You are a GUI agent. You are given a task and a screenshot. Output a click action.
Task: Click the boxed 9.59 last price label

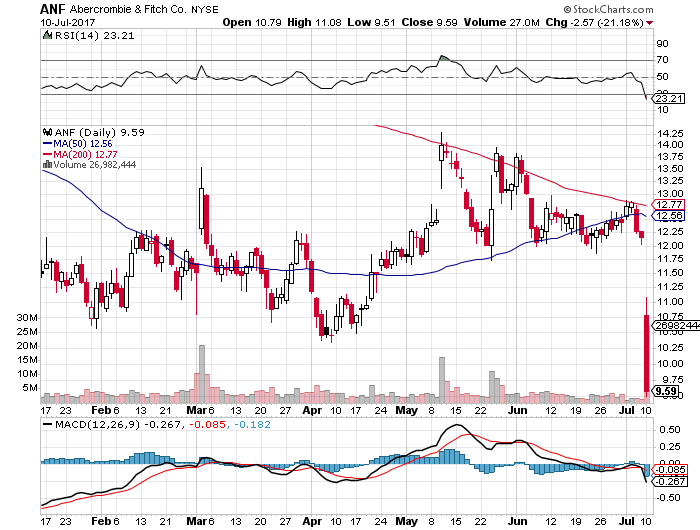point(666,392)
